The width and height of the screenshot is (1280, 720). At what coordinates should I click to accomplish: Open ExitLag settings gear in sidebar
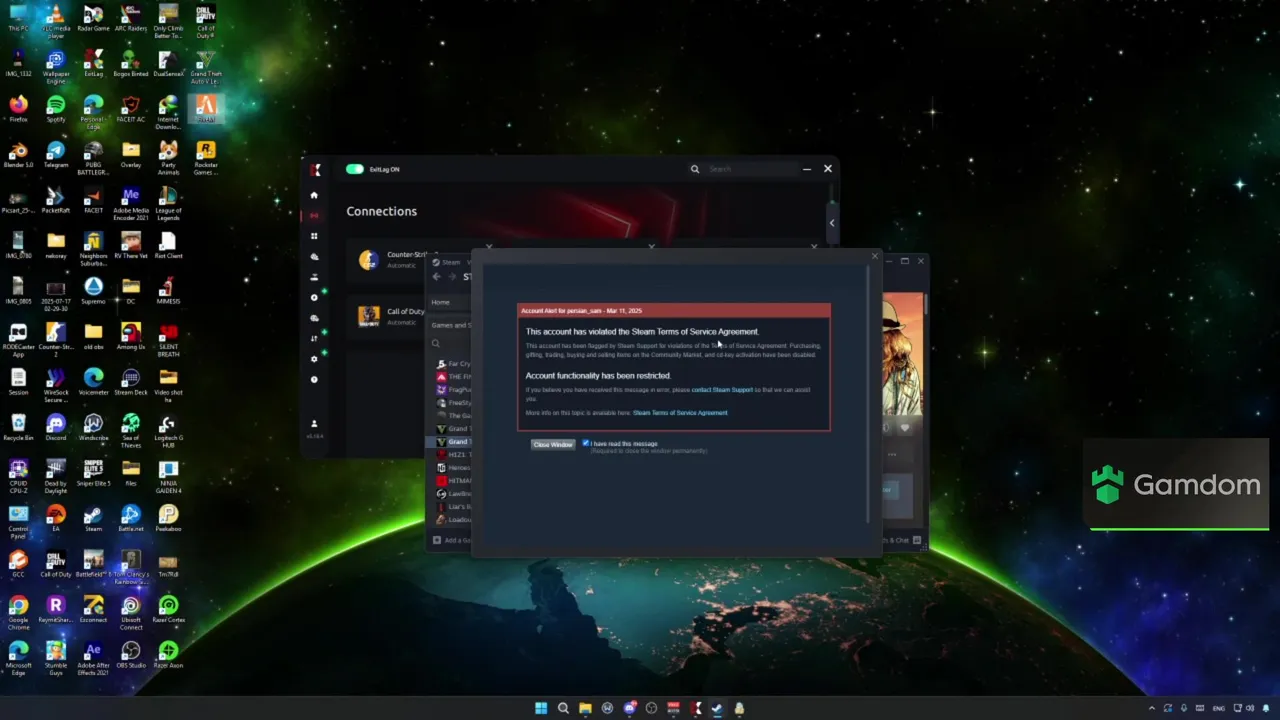point(314,359)
